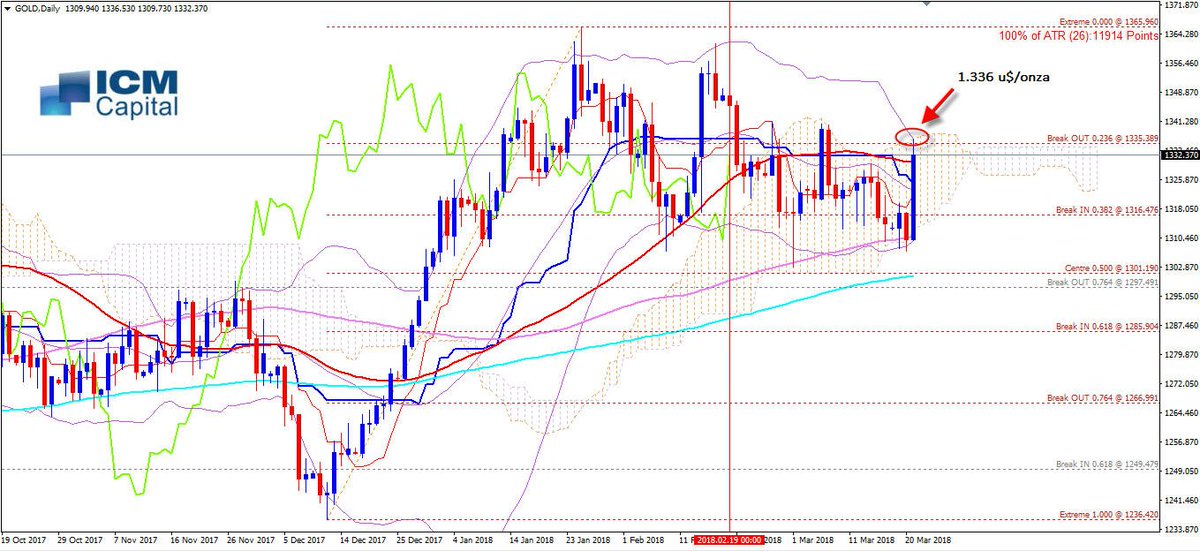Click the red date tag 2018.02.19 00:00

coord(730,538)
